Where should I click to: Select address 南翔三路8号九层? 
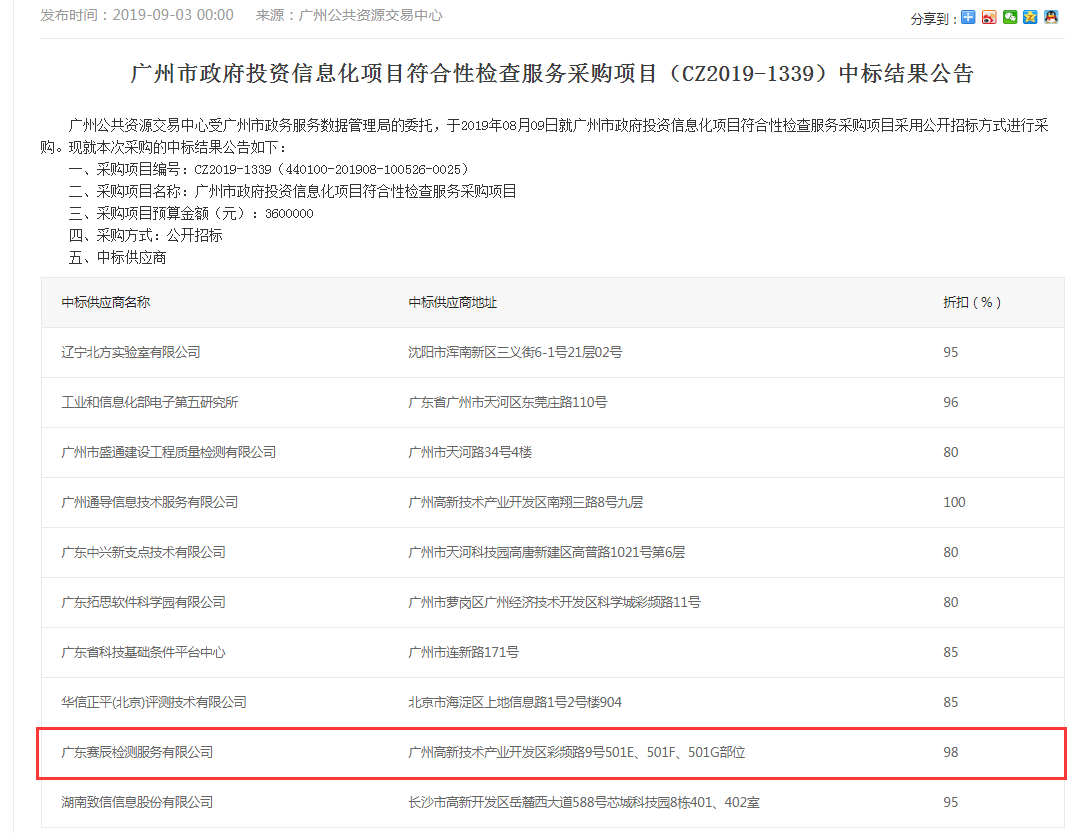point(525,503)
